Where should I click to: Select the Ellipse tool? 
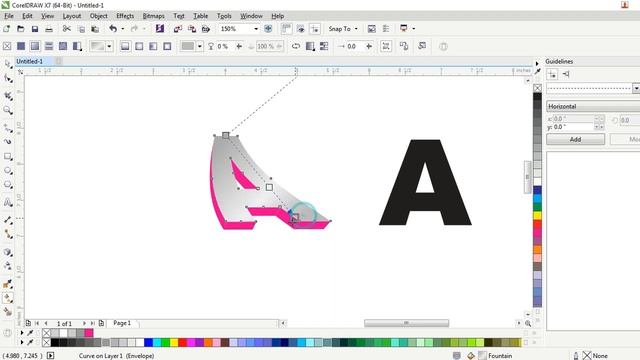[8, 171]
